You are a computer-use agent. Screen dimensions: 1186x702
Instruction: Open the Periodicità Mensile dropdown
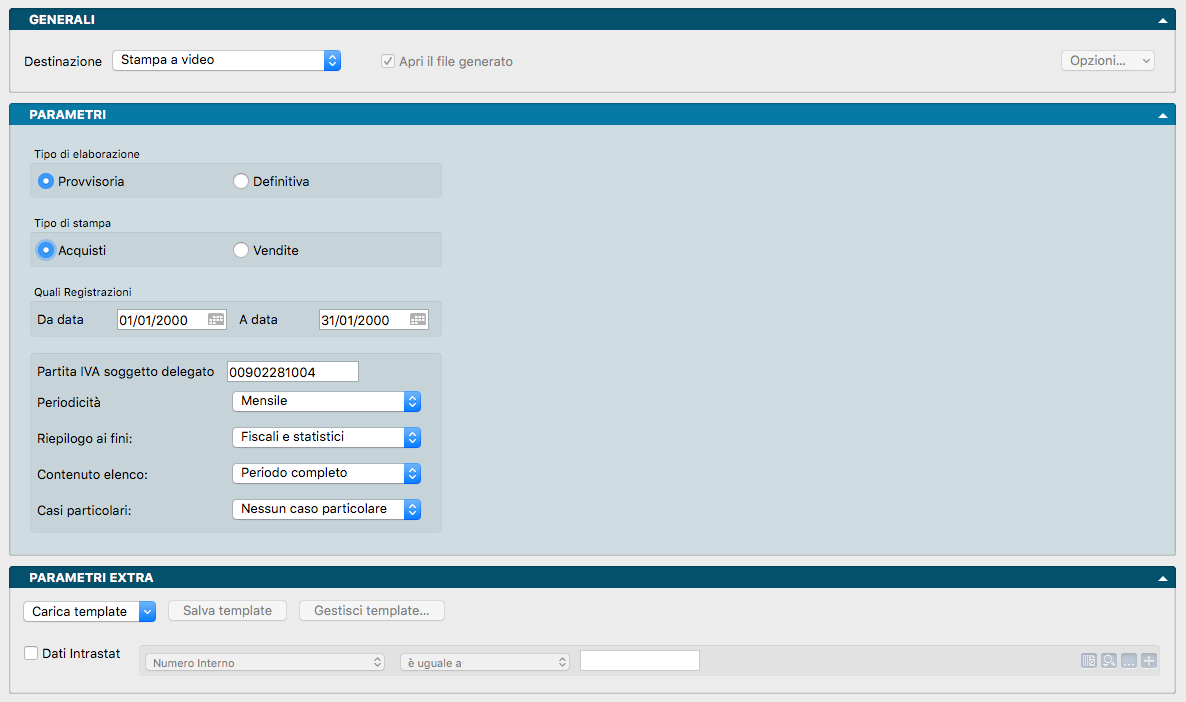pos(326,402)
